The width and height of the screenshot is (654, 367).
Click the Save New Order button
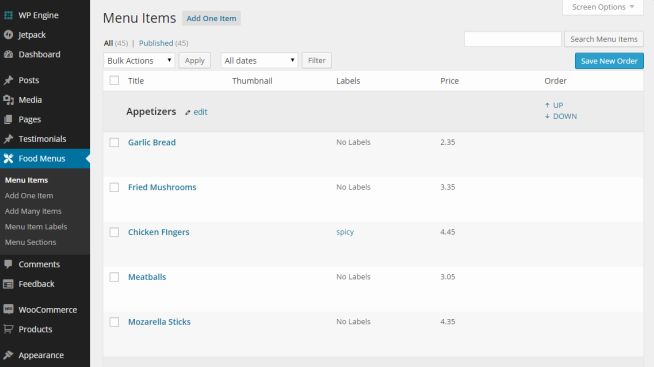609,61
